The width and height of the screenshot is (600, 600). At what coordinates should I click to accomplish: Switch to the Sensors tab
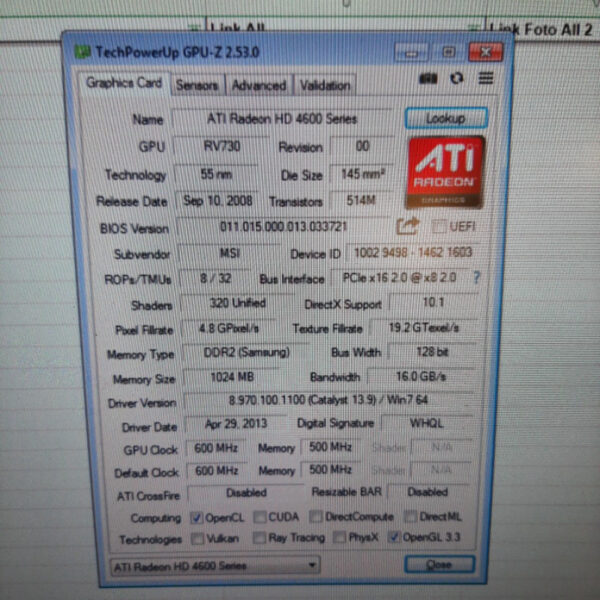click(197, 86)
